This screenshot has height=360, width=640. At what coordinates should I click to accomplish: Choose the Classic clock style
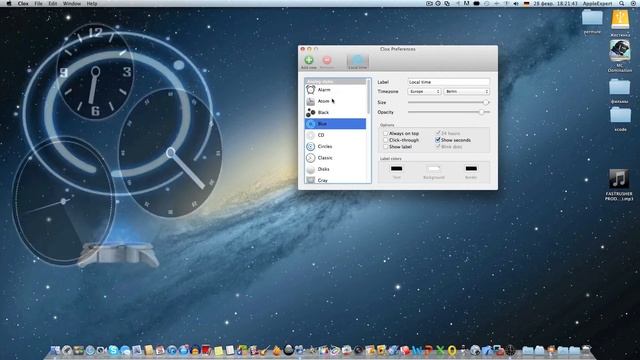336,158
